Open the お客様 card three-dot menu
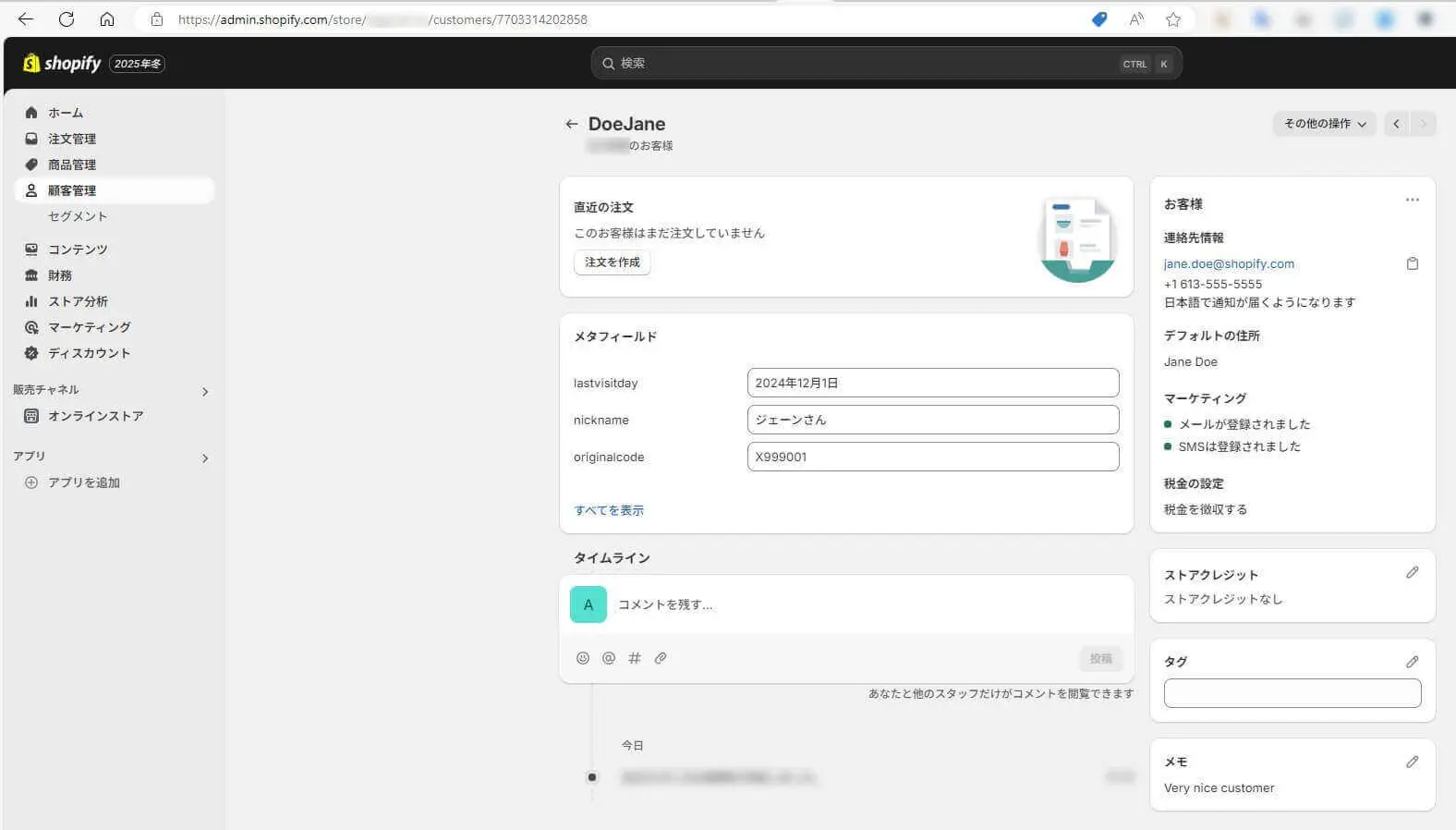Viewport: 1456px width, 830px height. click(1413, 200)
